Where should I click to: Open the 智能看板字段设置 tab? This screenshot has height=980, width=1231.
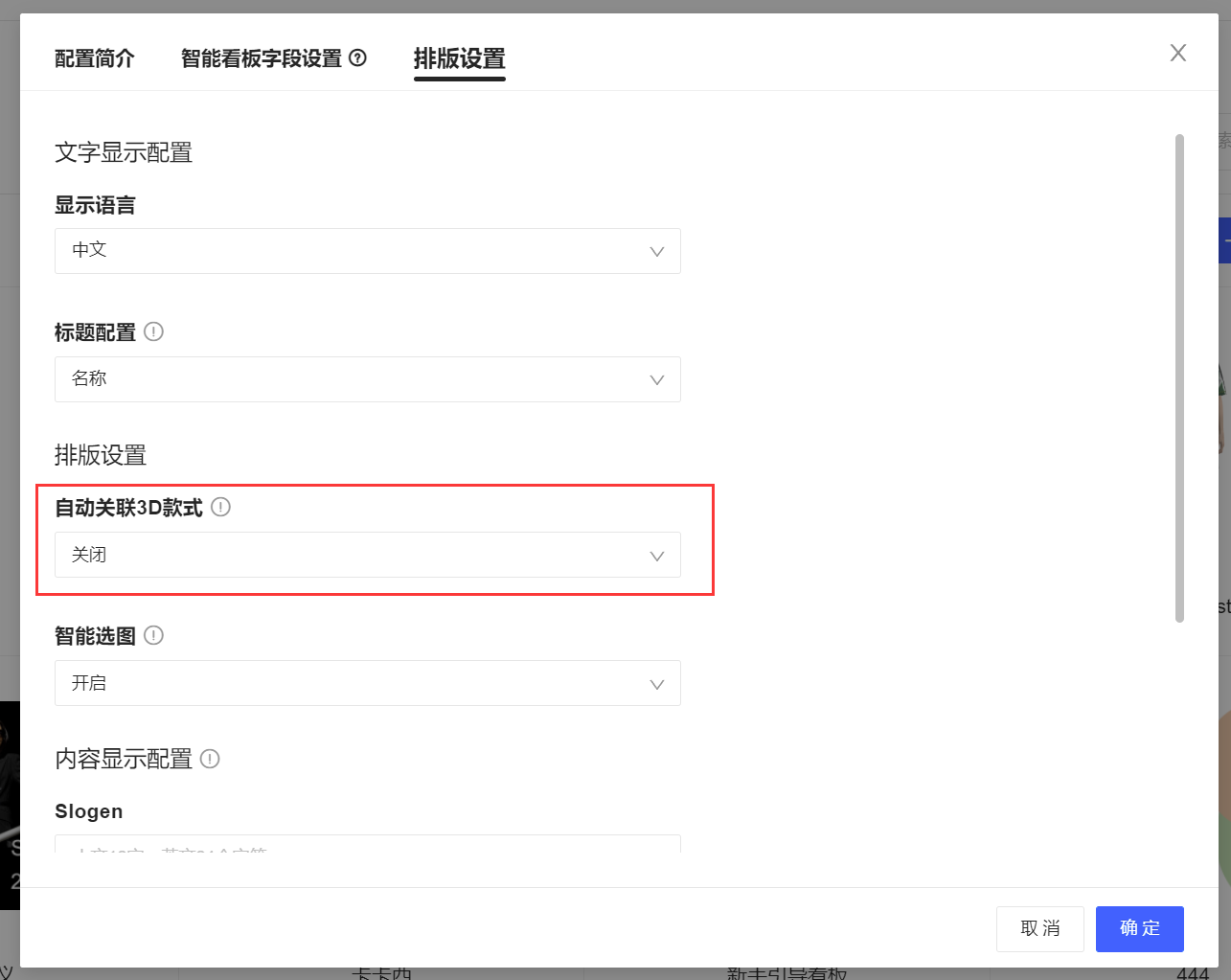click(261, 58)
